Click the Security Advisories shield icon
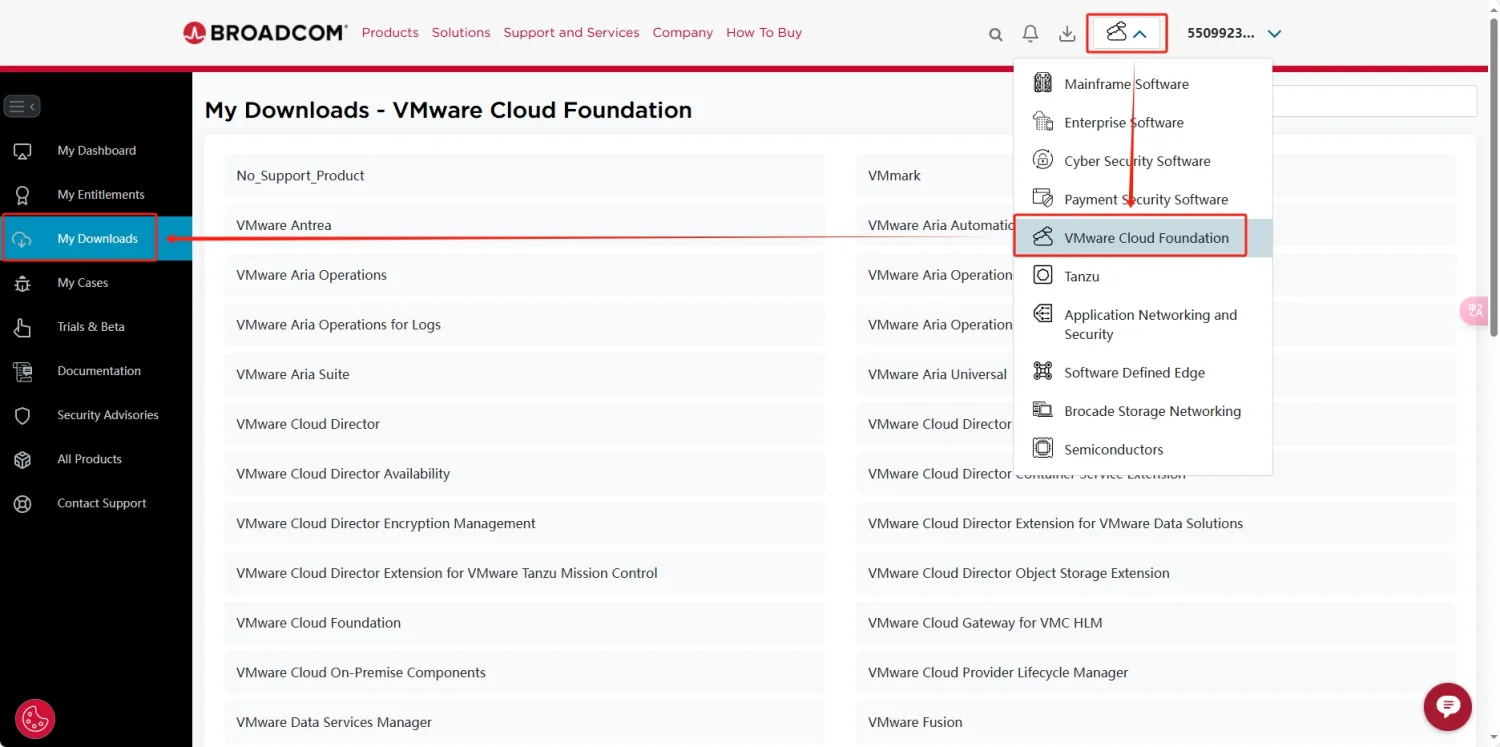 pos(22,415)
